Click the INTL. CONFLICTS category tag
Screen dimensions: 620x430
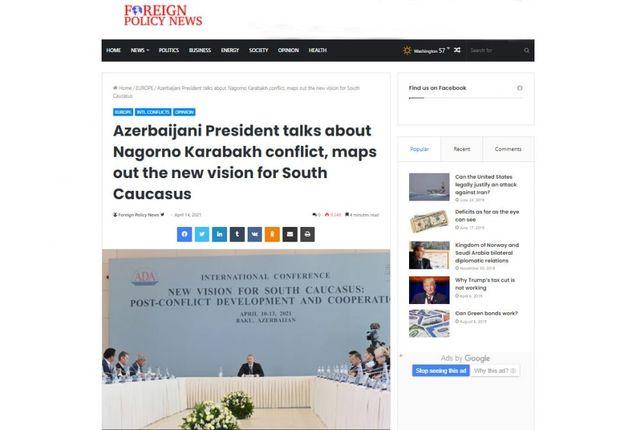pyautogui.click(x=153, y=112)
